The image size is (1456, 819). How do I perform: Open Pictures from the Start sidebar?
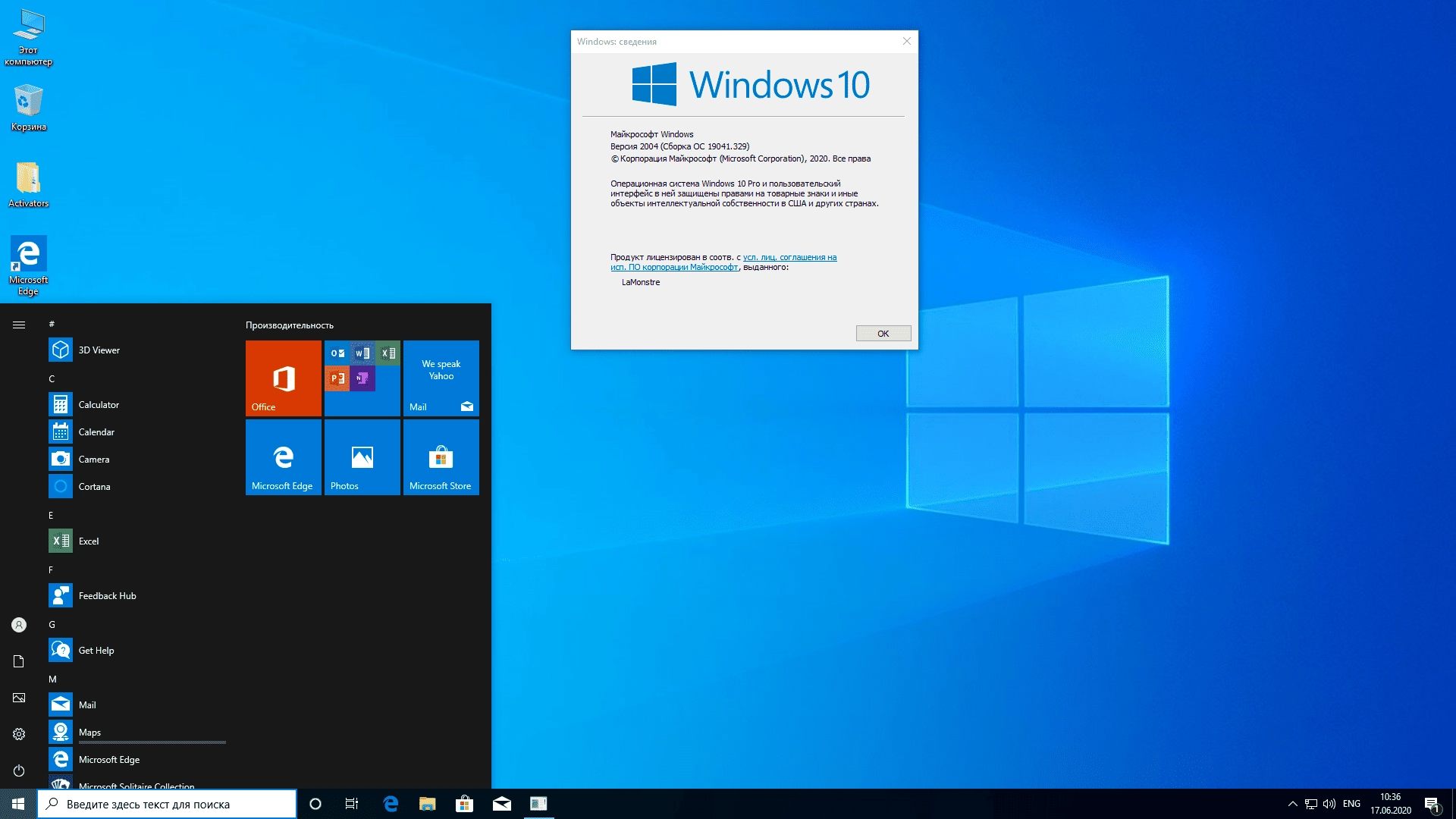tap(19, 698)
